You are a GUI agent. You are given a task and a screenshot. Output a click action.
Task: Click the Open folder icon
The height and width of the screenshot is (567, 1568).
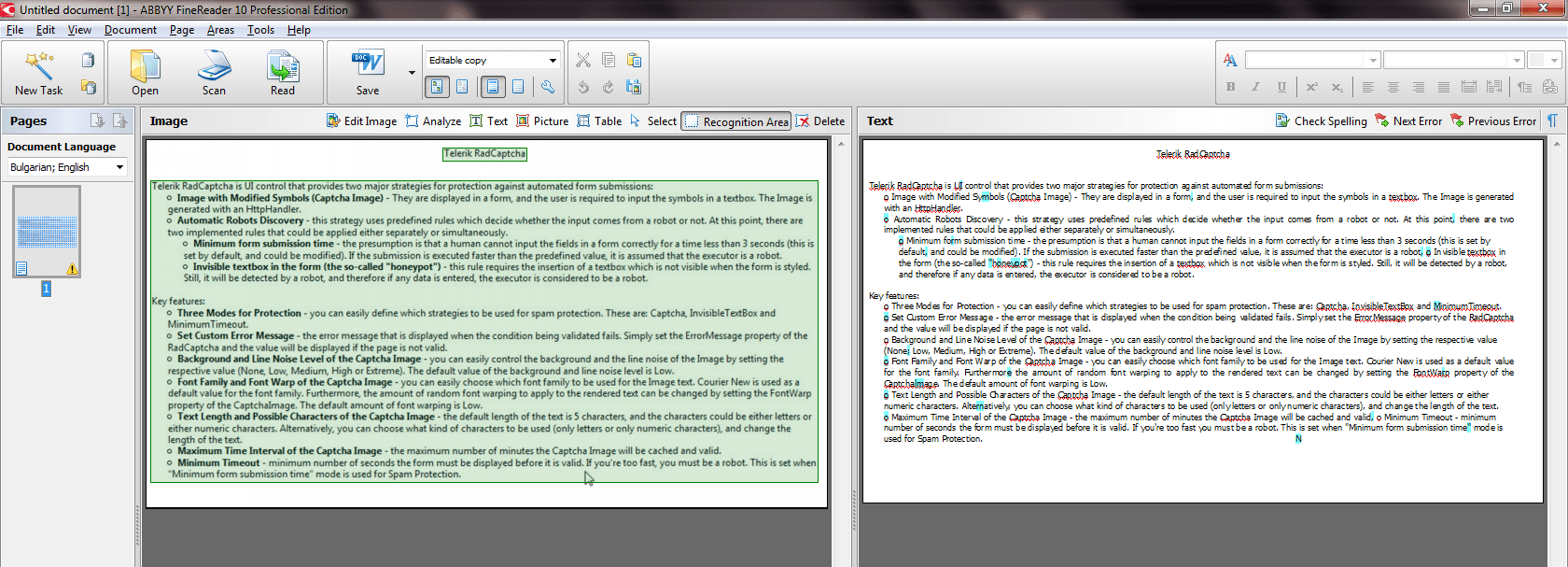145,74
